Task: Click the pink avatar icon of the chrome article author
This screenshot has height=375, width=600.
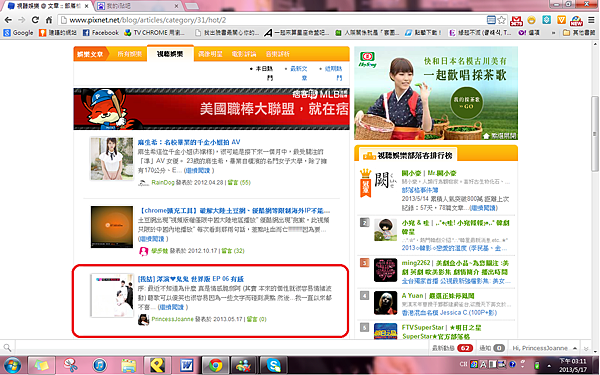Action: point(143,251)
